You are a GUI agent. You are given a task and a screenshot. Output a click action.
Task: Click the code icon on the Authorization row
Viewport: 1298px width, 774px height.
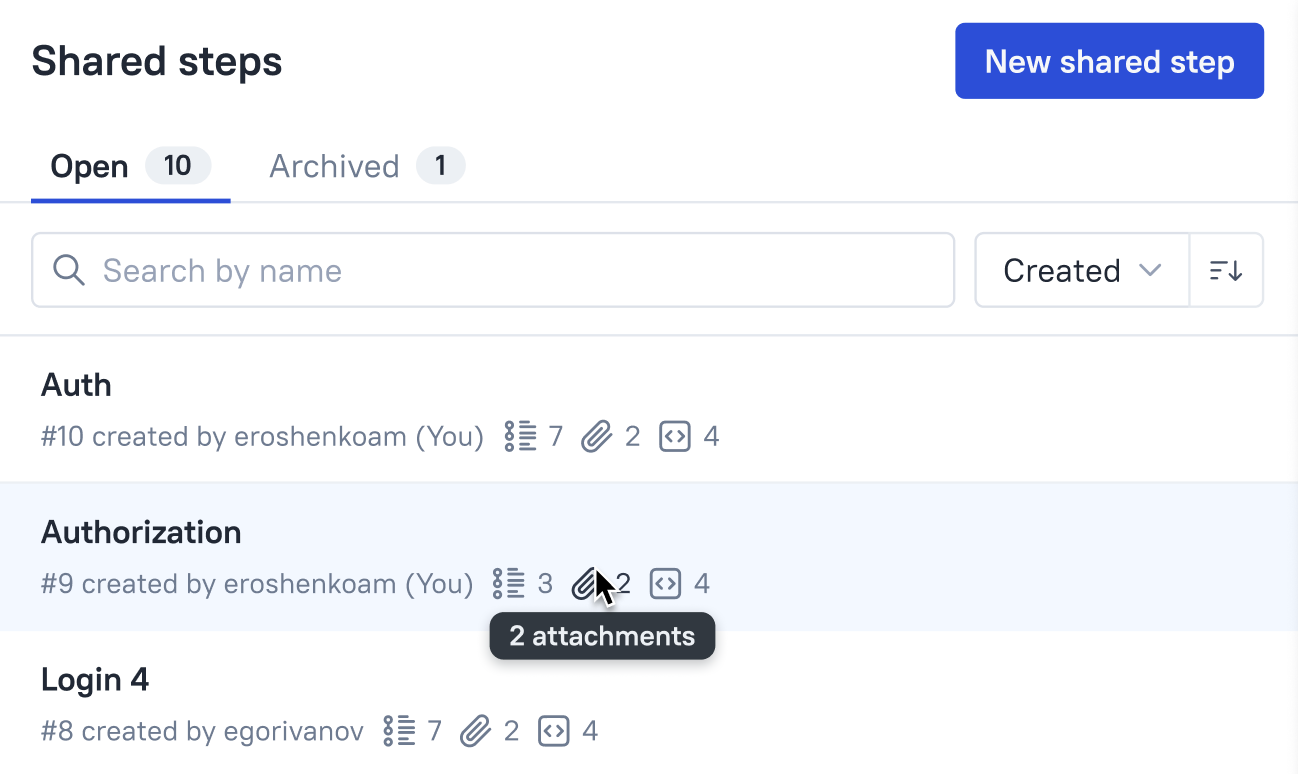(x=666, y=583)
